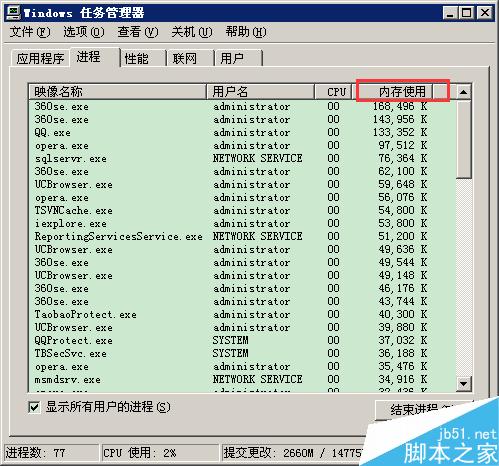
Task: Click memory value 54,800 K
Action: (x=403, y=210)
